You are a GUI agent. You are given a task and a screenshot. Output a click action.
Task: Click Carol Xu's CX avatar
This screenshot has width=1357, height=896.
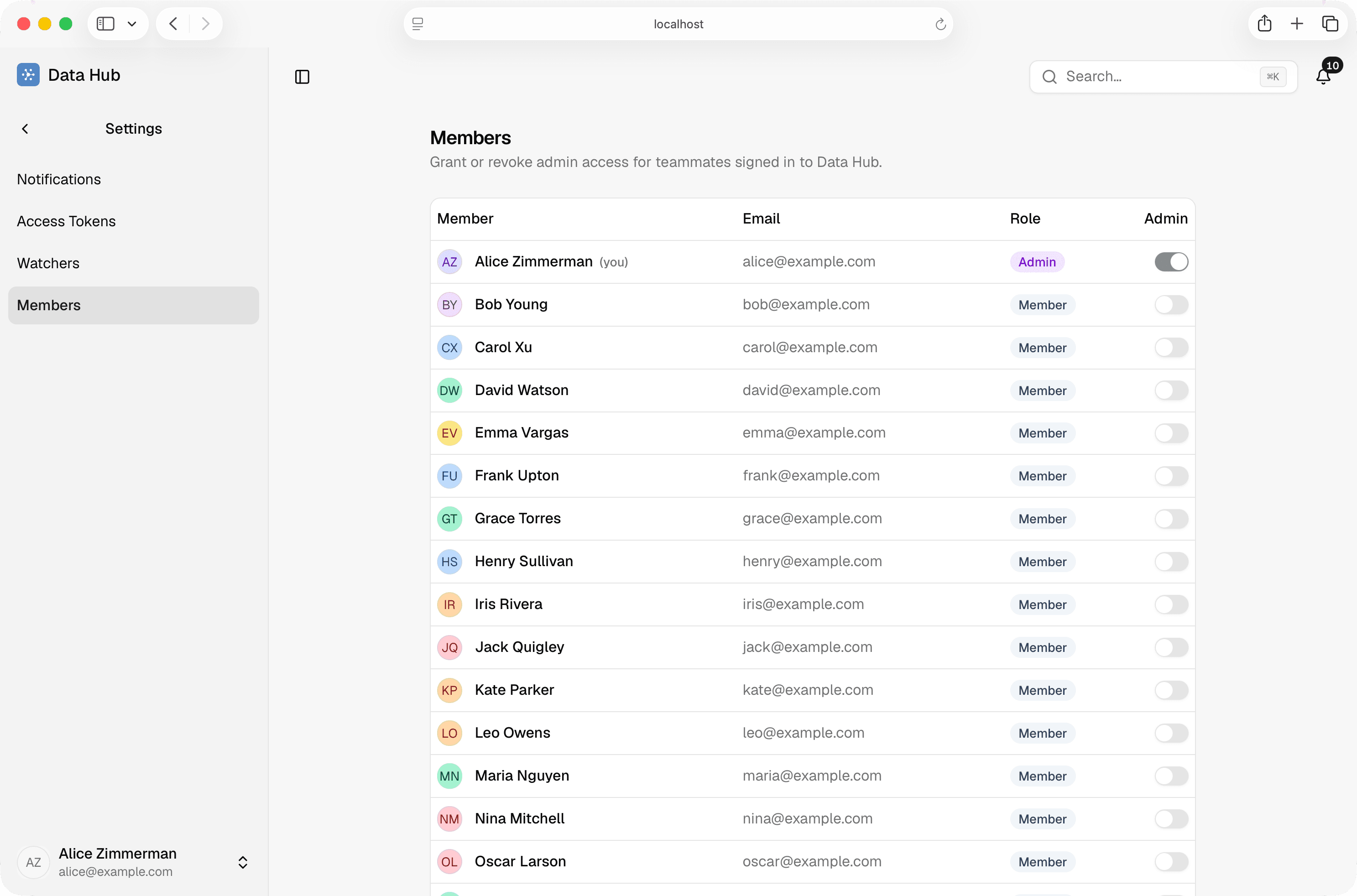[449, 348]
